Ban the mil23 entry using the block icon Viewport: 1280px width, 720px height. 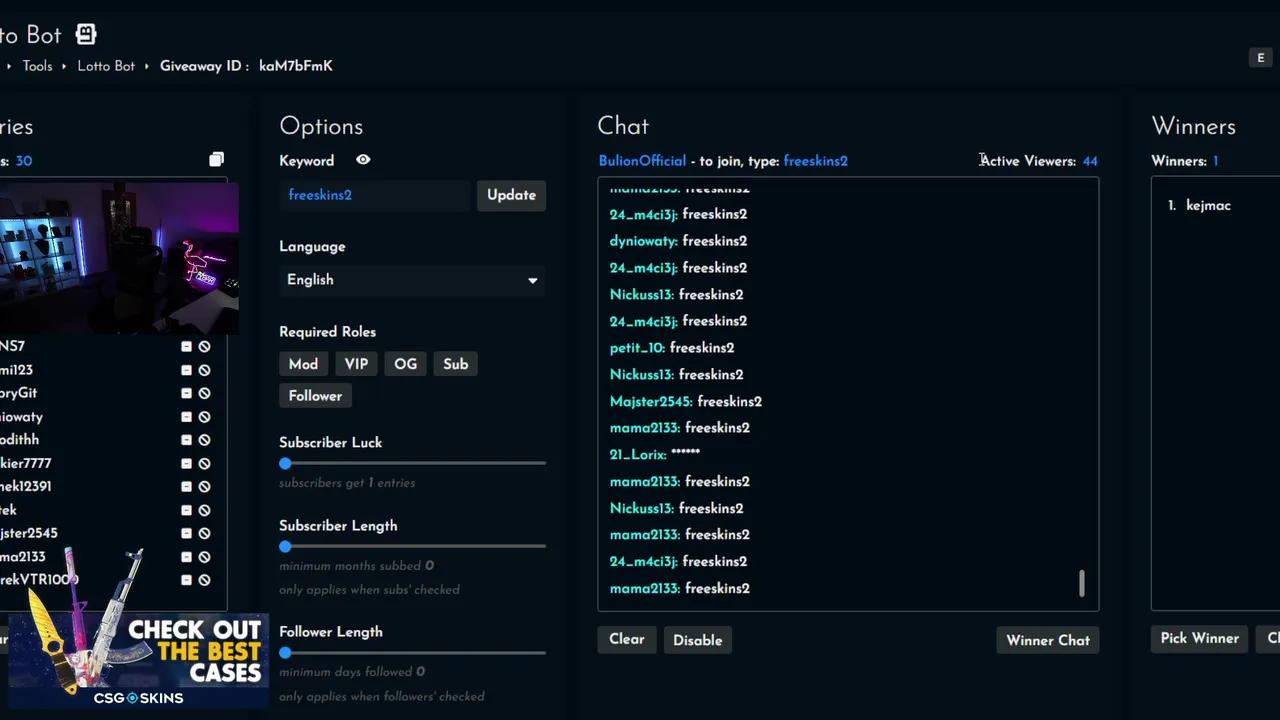[x=204, y=370]
